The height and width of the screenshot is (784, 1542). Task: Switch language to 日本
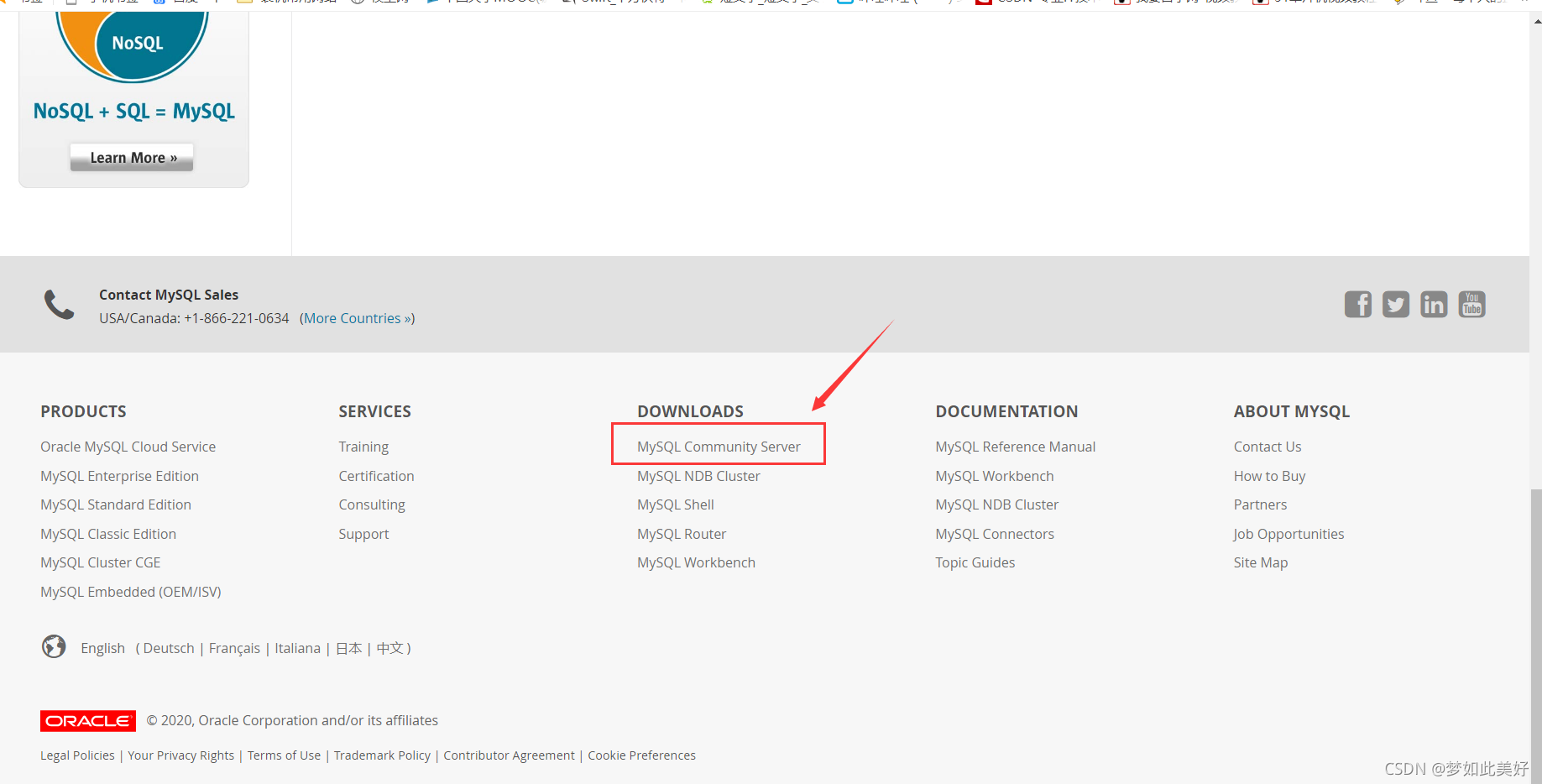pyautogui.click(x=348, y=648)
